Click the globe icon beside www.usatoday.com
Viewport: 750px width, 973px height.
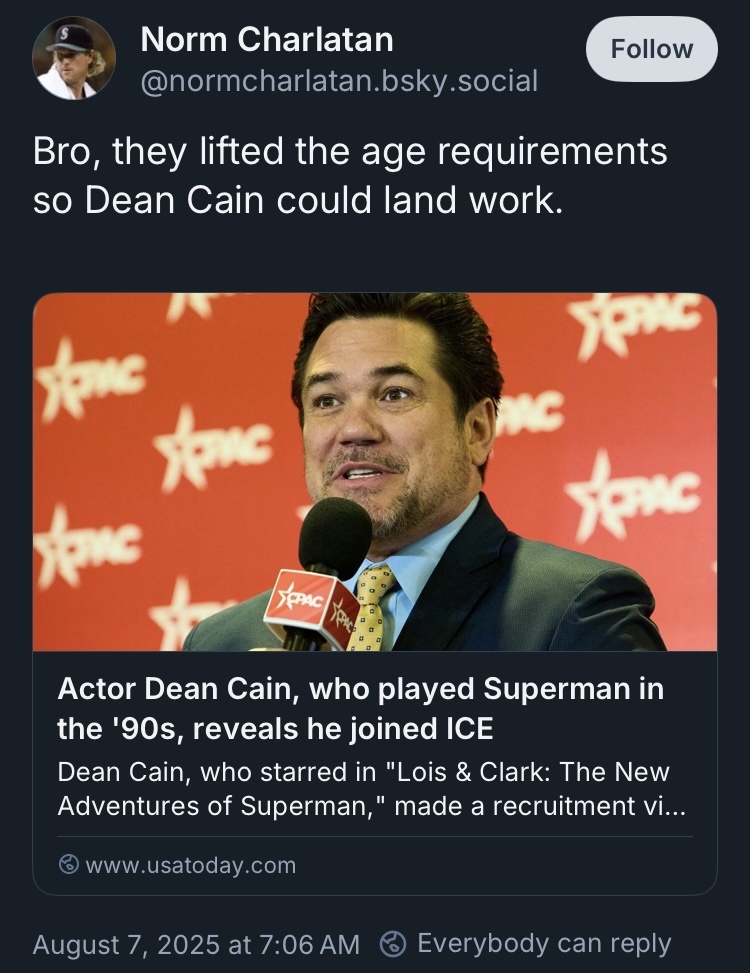pyautogui.click(x=69, y=865)
